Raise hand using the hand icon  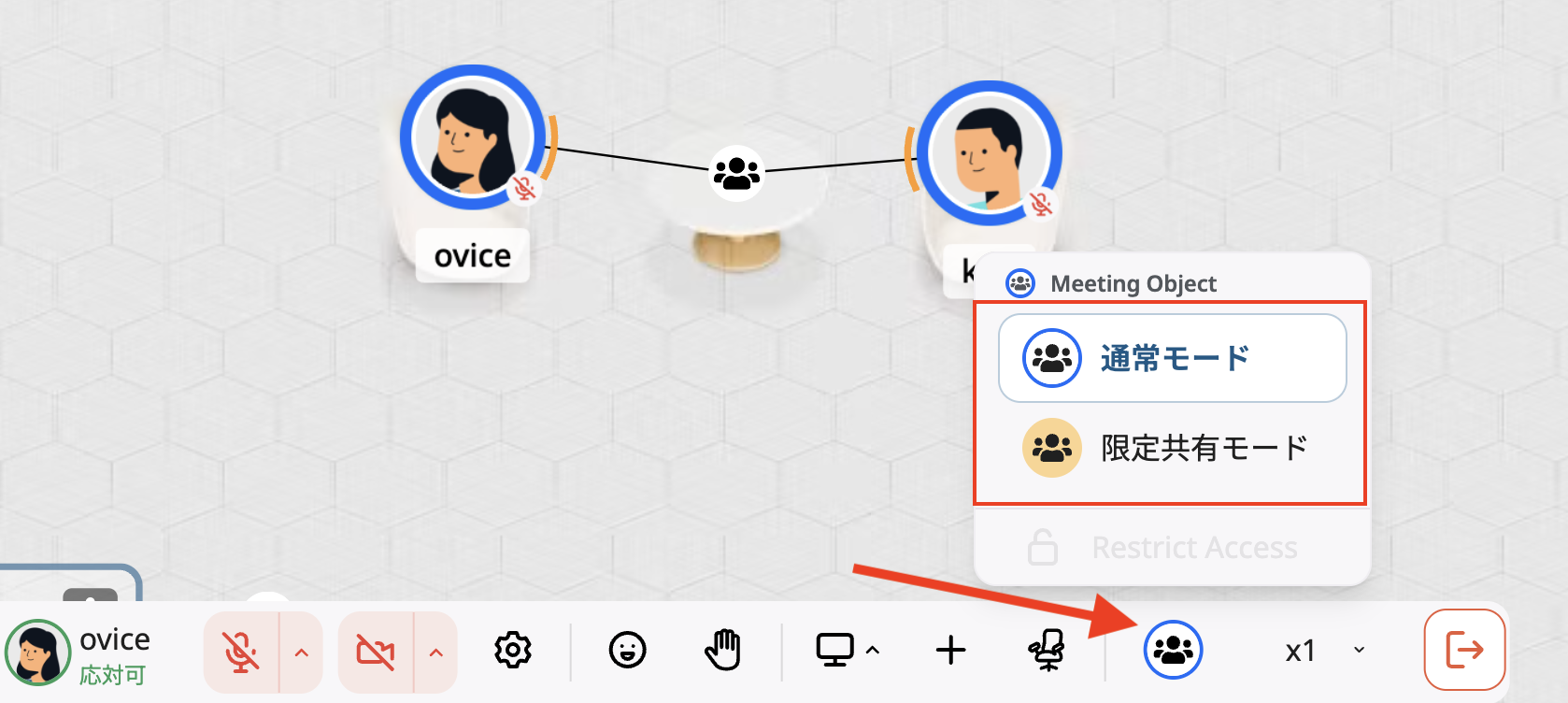[722, 650]
